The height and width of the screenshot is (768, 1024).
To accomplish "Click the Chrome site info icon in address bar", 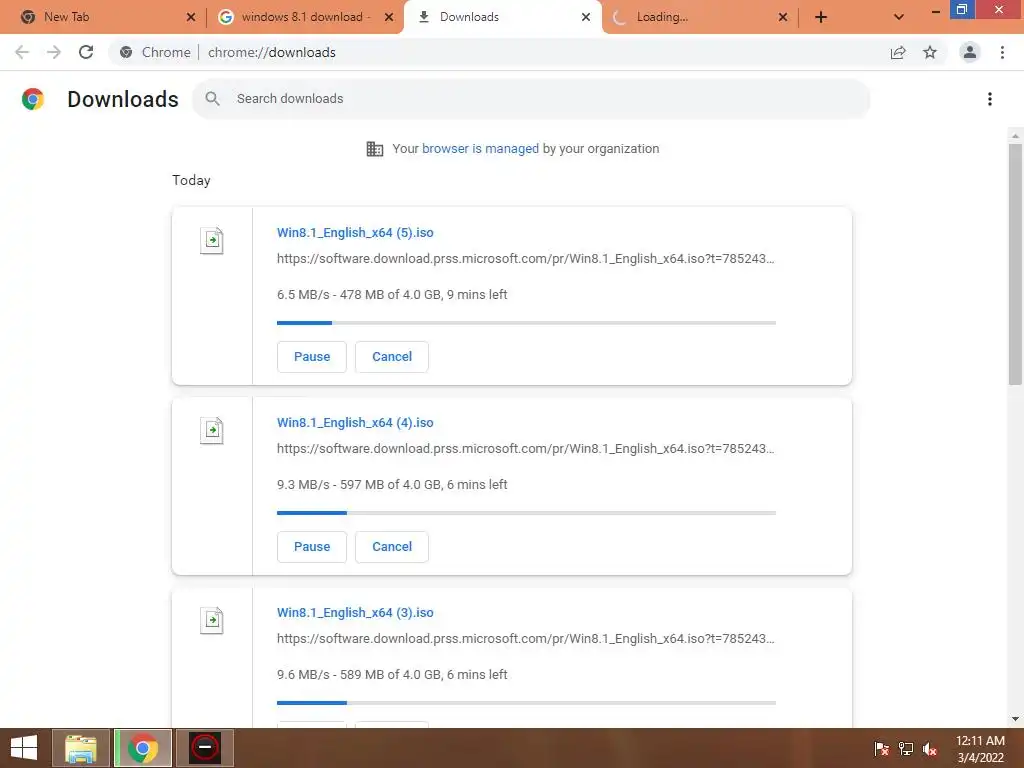I will click(x=126, y=52).
